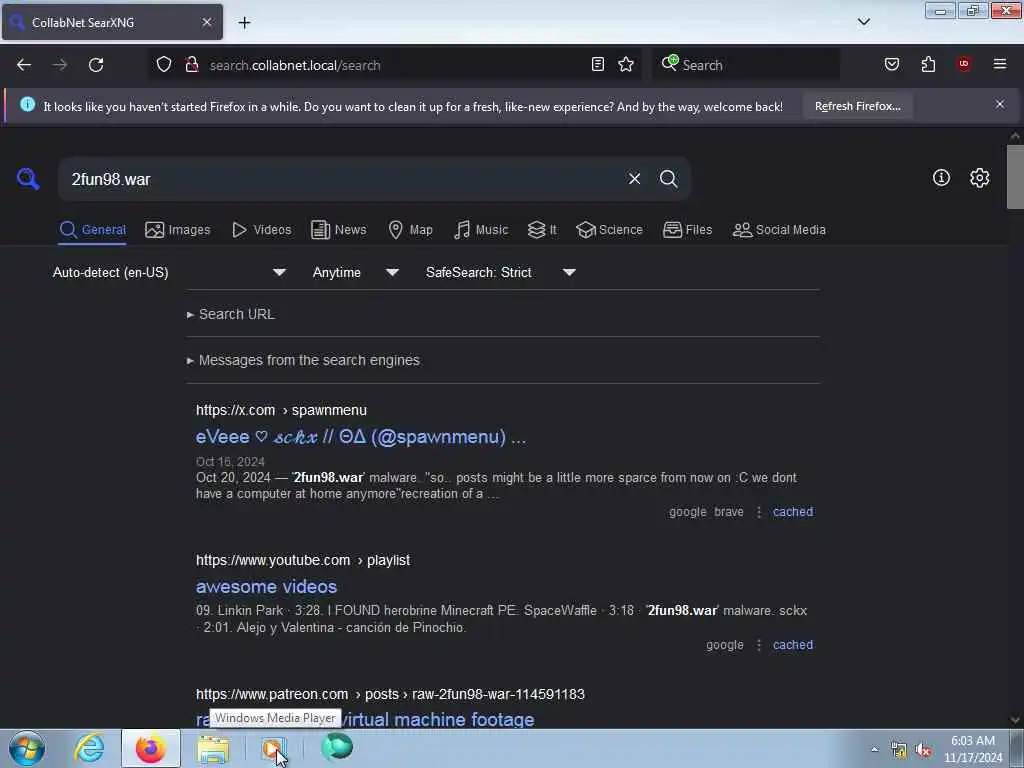The width and height of the screenshot is (1024, 768).
Task: Open the uBlock Origin extension icon
Action: (x=964, y=64)
